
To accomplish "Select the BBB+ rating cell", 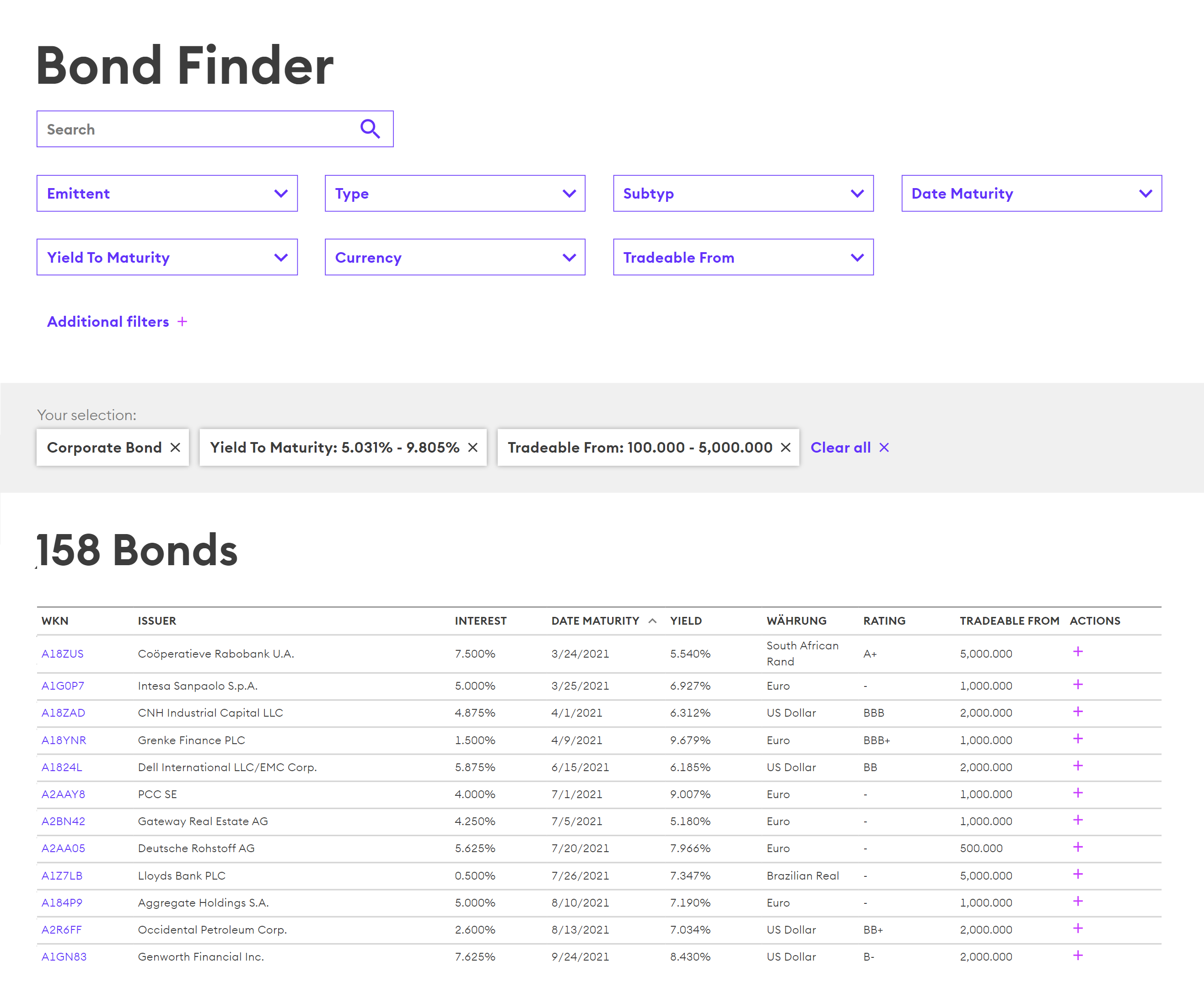I will pyautogui.click(x=876, y=740).
